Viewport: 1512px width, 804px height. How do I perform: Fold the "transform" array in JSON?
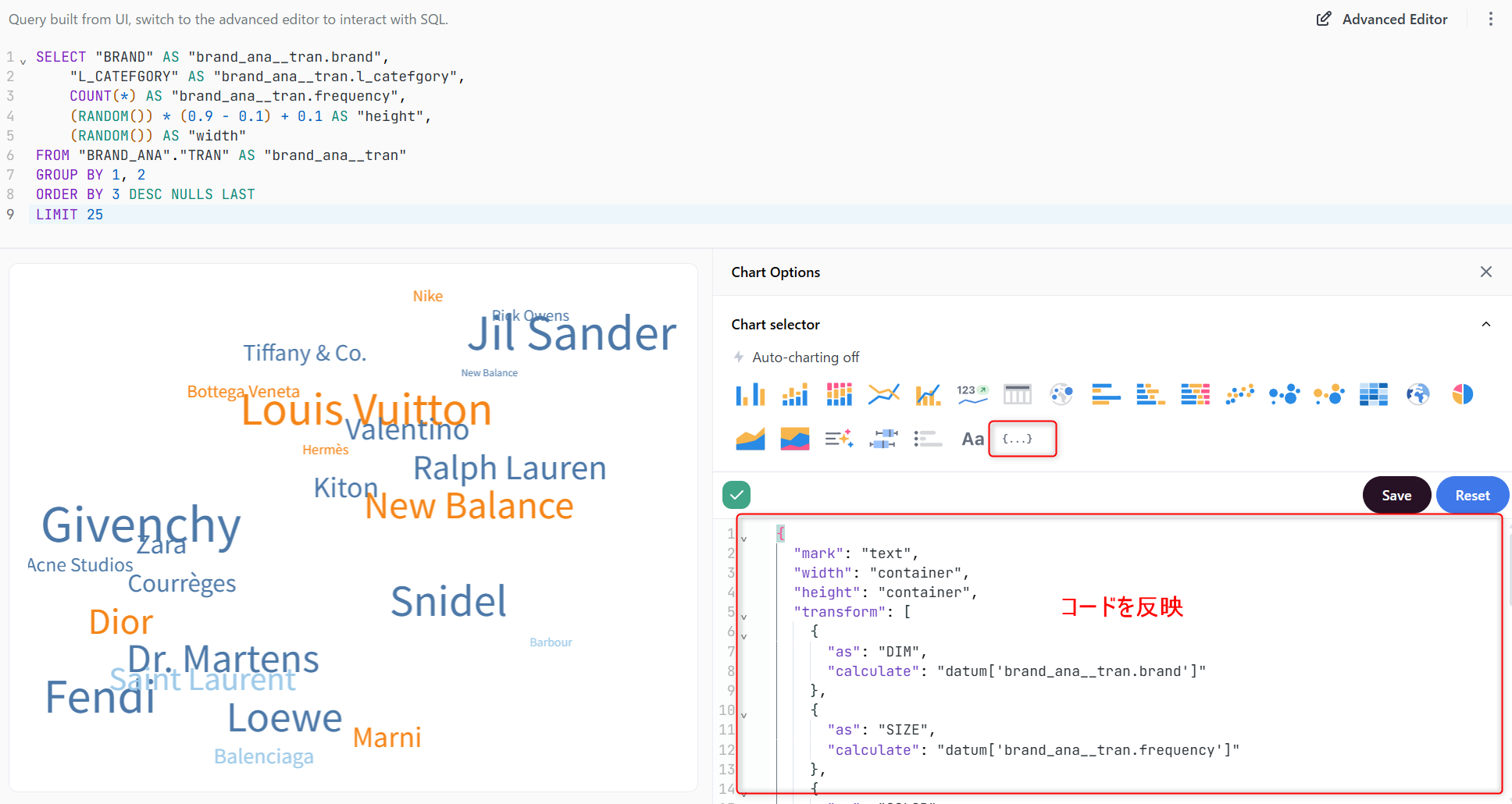click(x=744, y=617)
